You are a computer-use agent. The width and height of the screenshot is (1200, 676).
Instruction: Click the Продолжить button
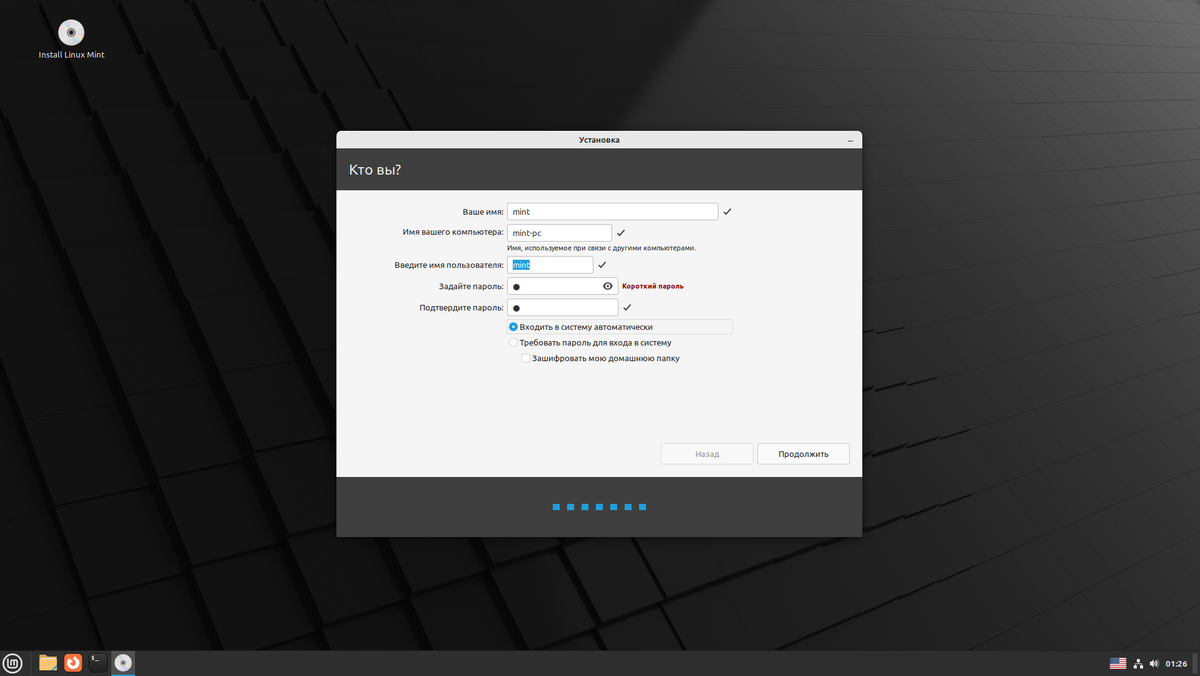pos(803,454)
